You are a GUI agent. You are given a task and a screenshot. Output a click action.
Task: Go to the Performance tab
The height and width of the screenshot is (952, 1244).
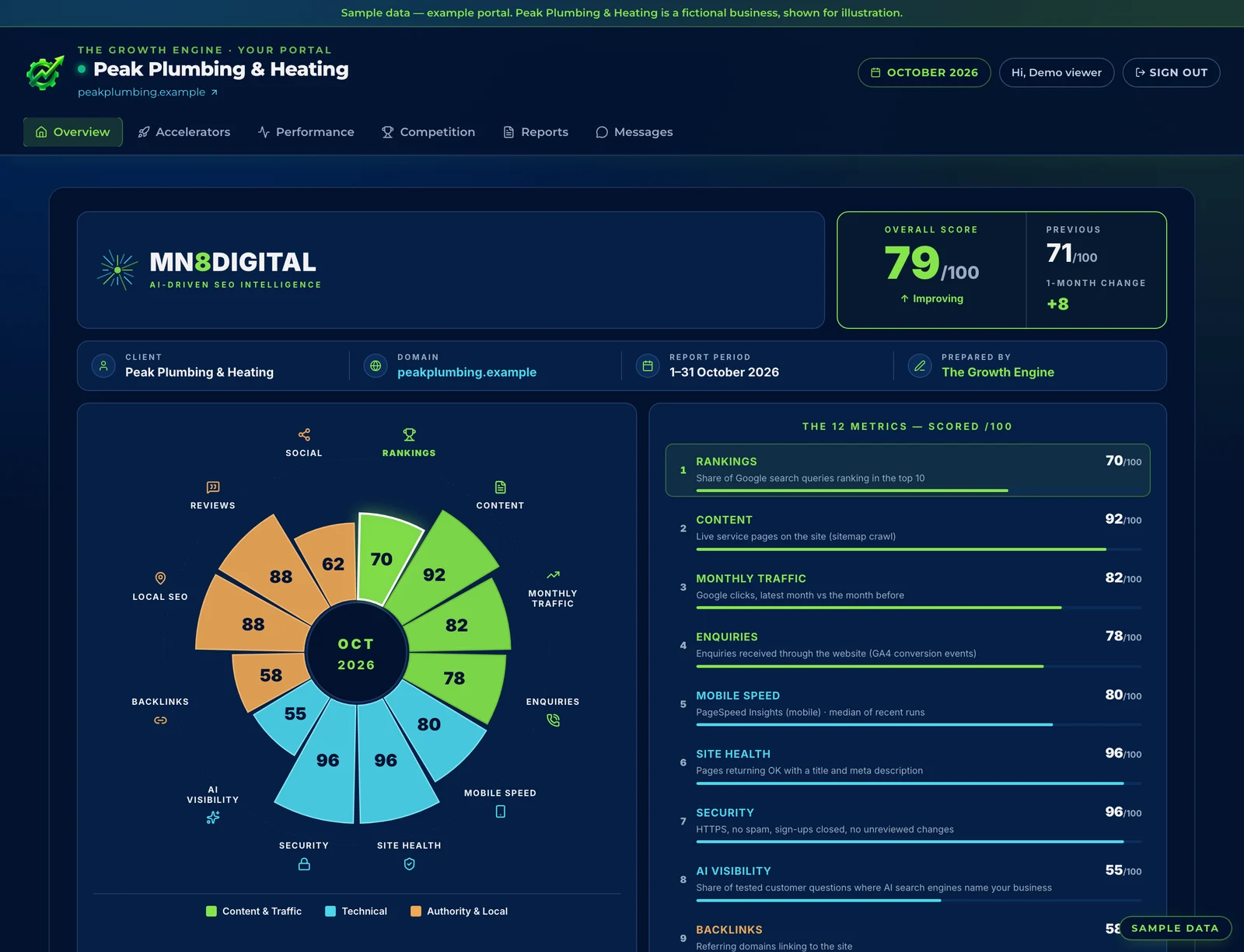point(306,132)
